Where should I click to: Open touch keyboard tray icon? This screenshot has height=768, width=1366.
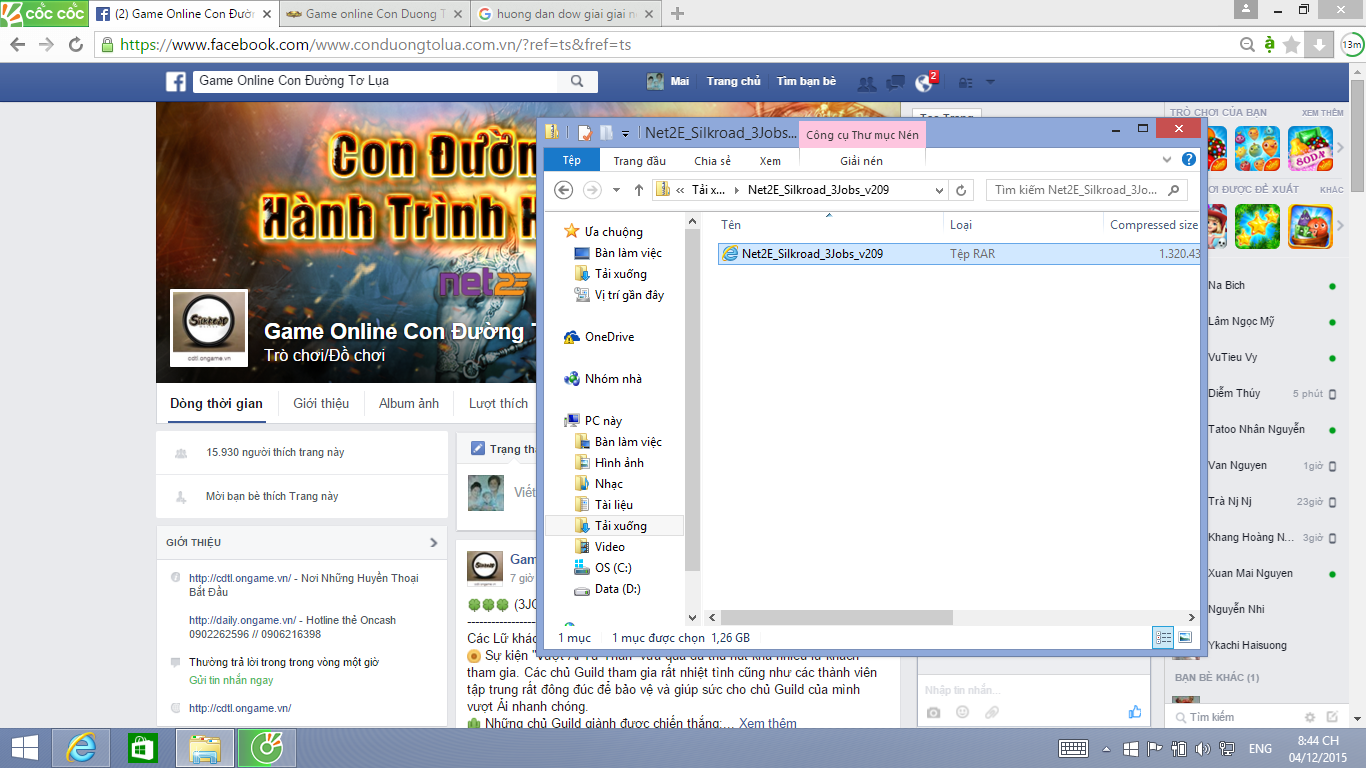pos(1074,748)
